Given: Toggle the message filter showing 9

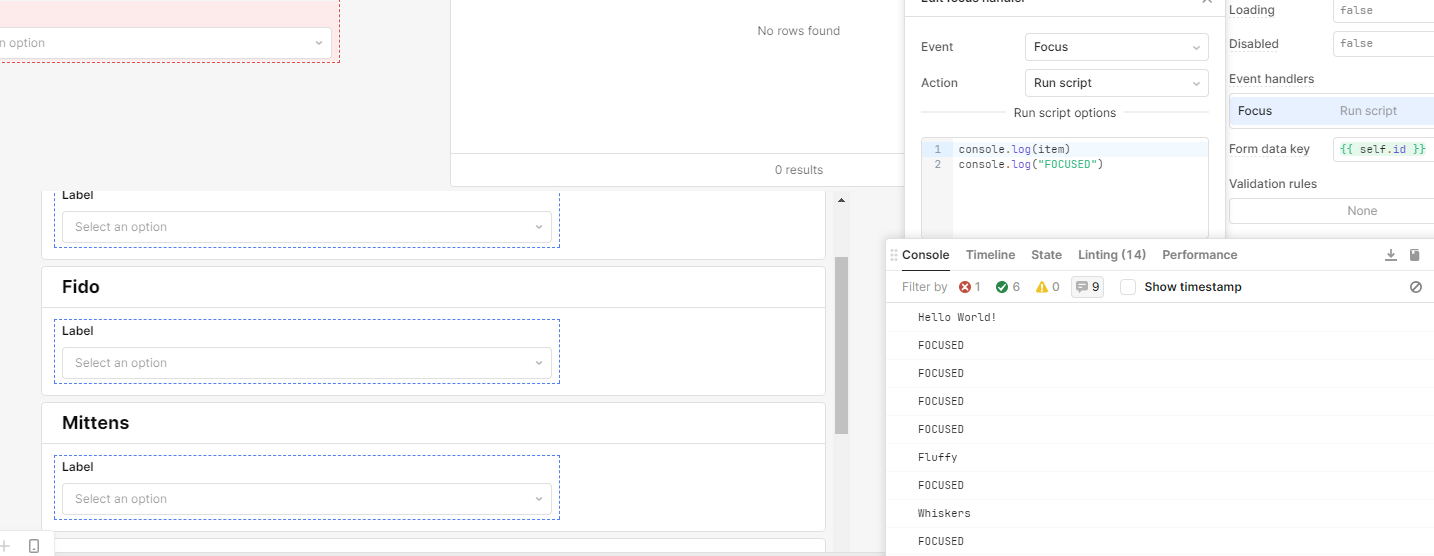Looking at the screenshot, I should click(1087, 287).
